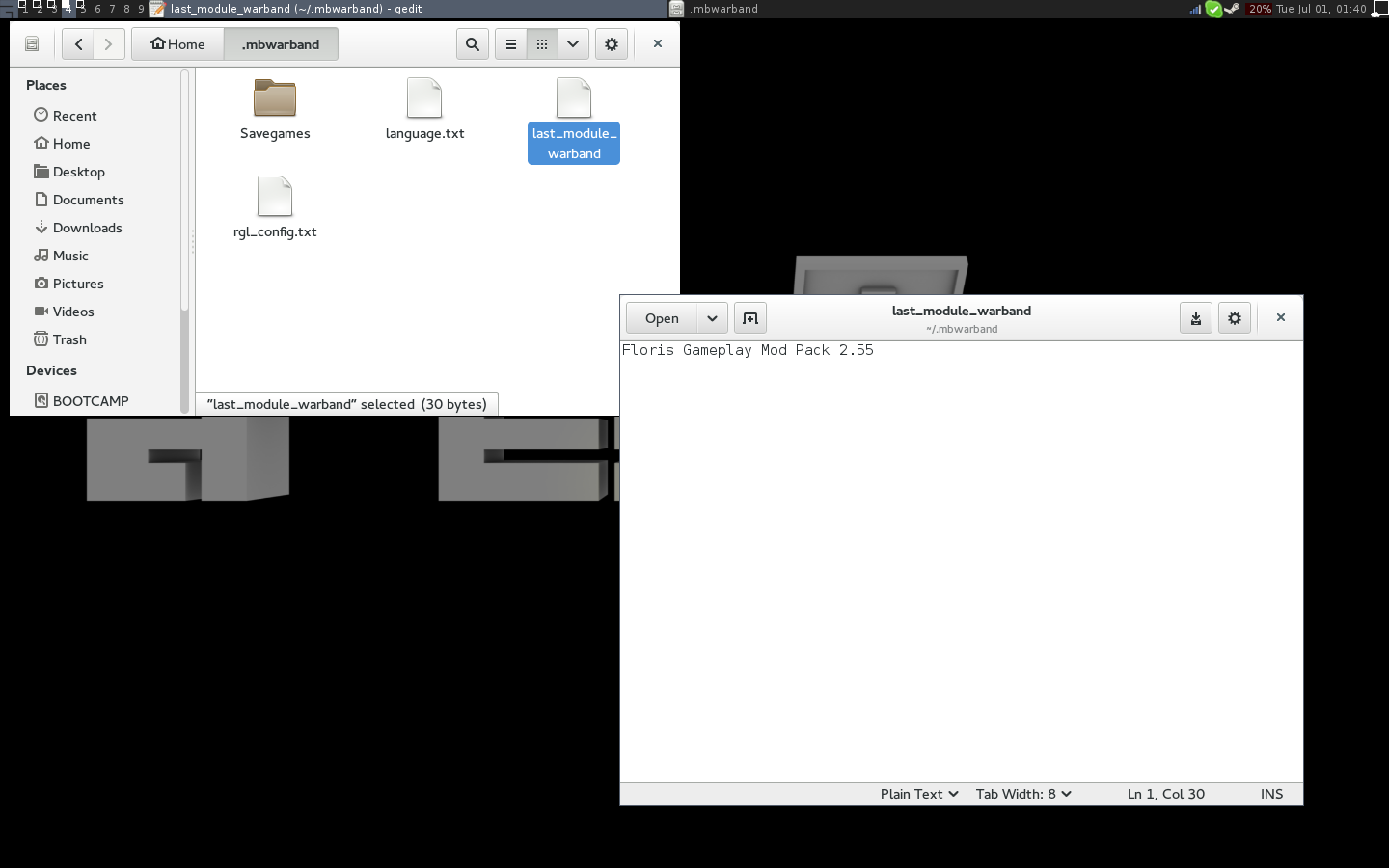This screenshot has height=868, width=1389.
Task: Click the Savegames folder name
Action: 275,134
